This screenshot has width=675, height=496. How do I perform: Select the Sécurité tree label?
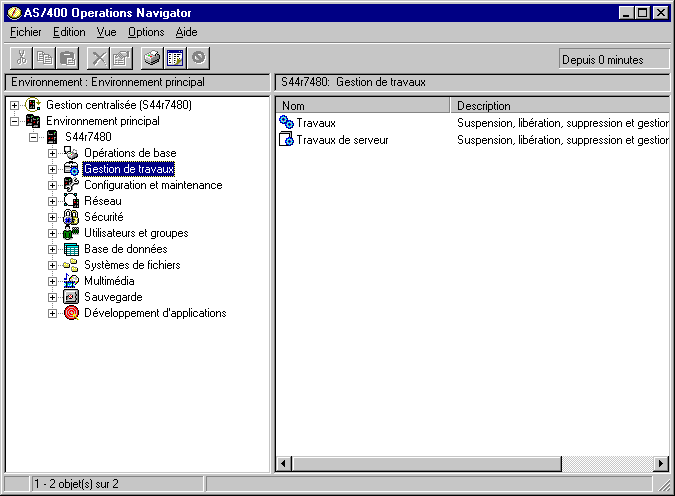click(104, 217)
